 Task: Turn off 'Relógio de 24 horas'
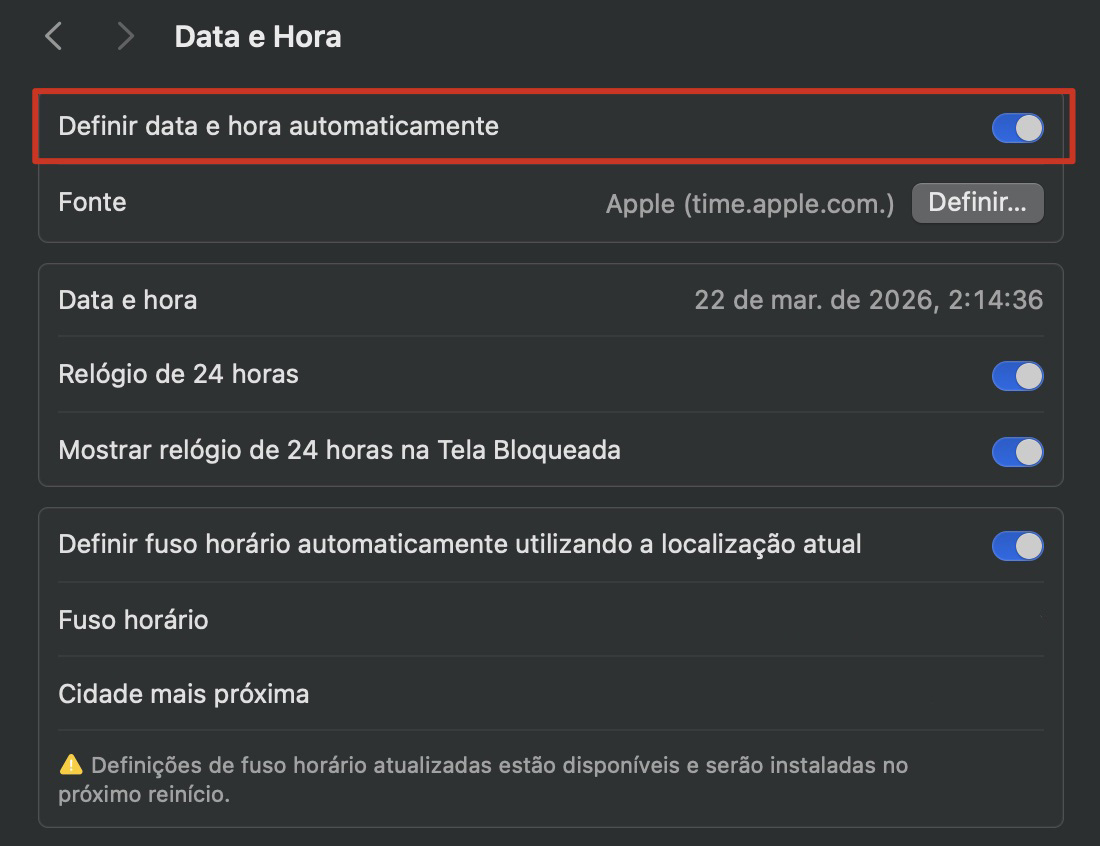click(x=1017, y=376)
